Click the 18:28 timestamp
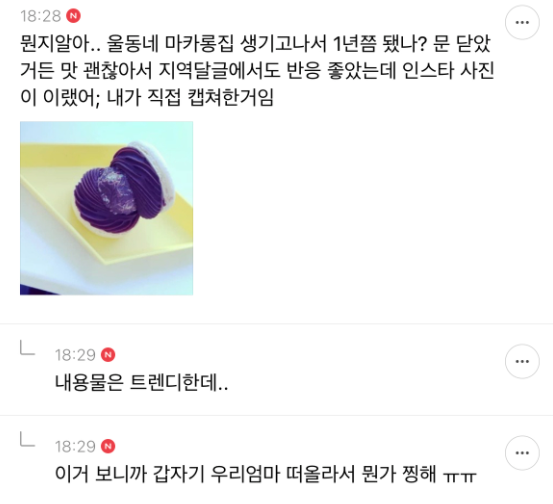The image size is (553, 504). coord(41,16)
